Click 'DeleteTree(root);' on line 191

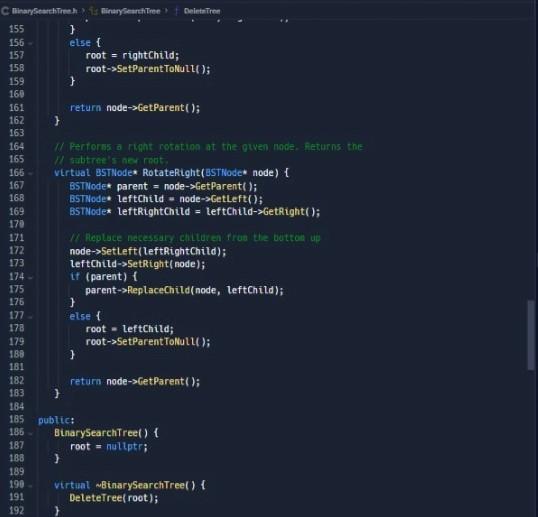[114, 498]
